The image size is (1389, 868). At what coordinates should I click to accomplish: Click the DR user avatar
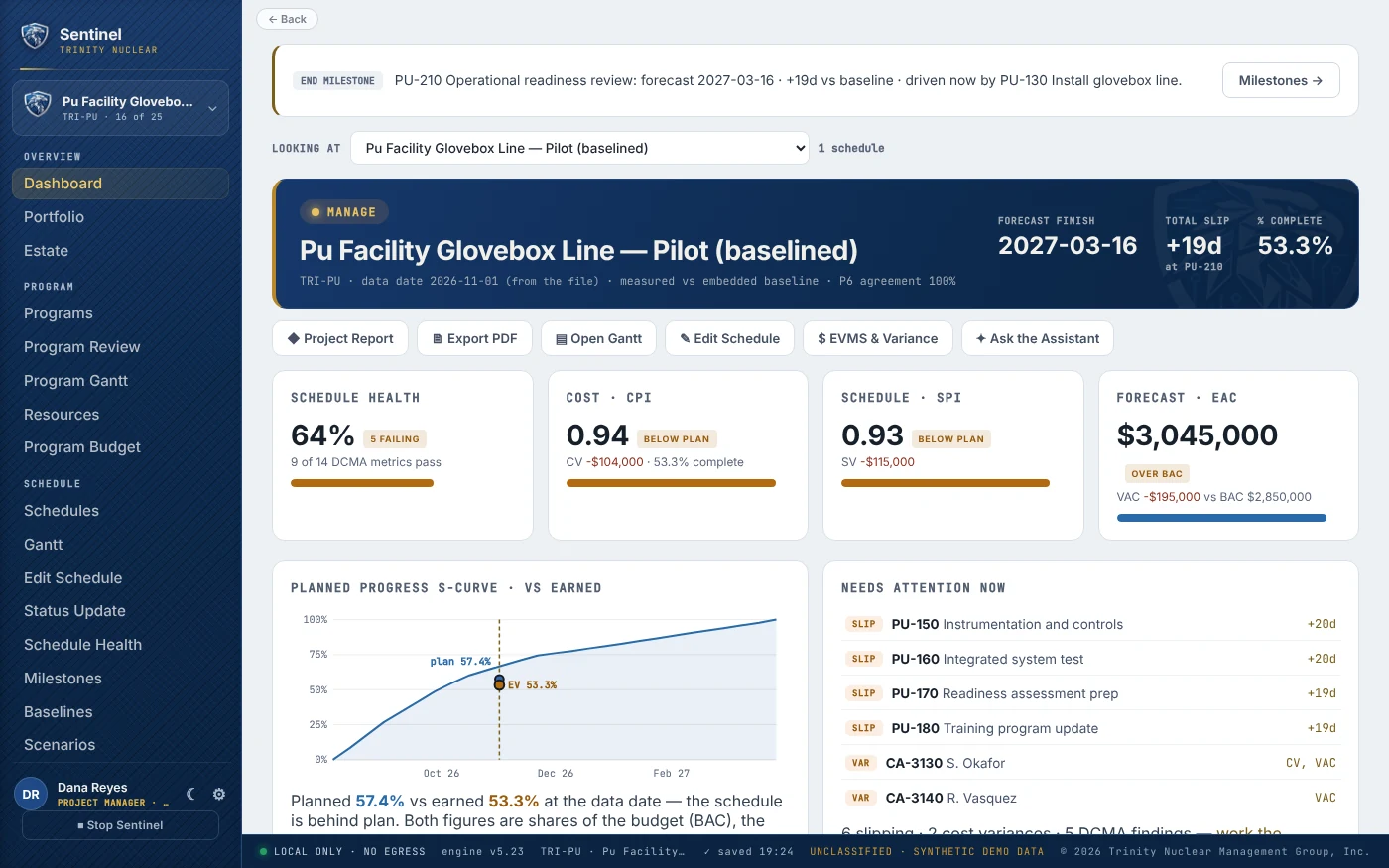coord(31,794)
